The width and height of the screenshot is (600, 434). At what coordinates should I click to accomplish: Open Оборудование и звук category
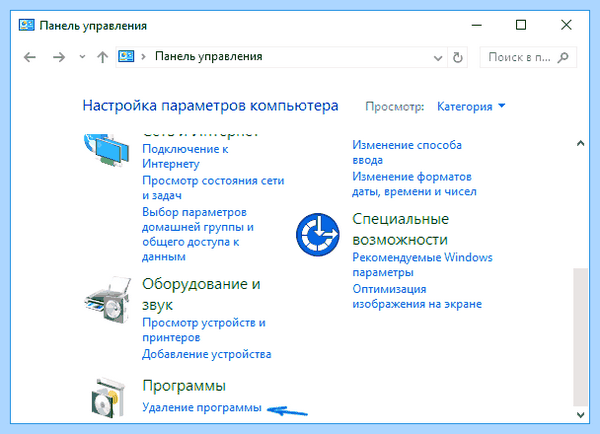[x=201, y=294]
